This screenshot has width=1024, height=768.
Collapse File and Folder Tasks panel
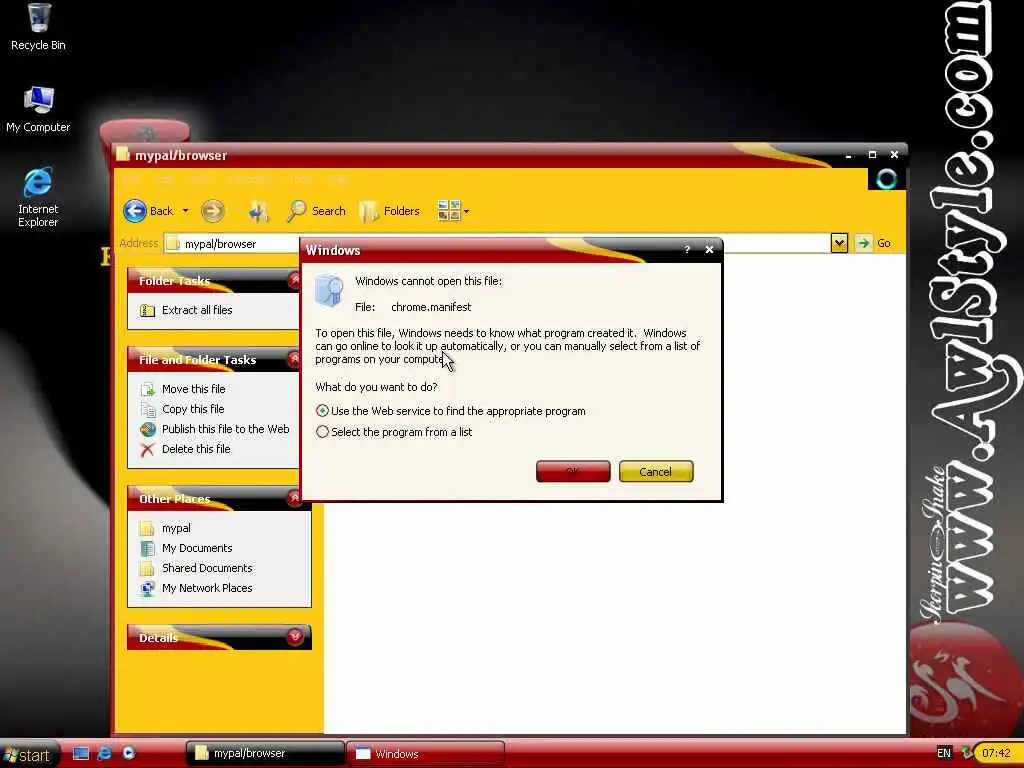295,359
